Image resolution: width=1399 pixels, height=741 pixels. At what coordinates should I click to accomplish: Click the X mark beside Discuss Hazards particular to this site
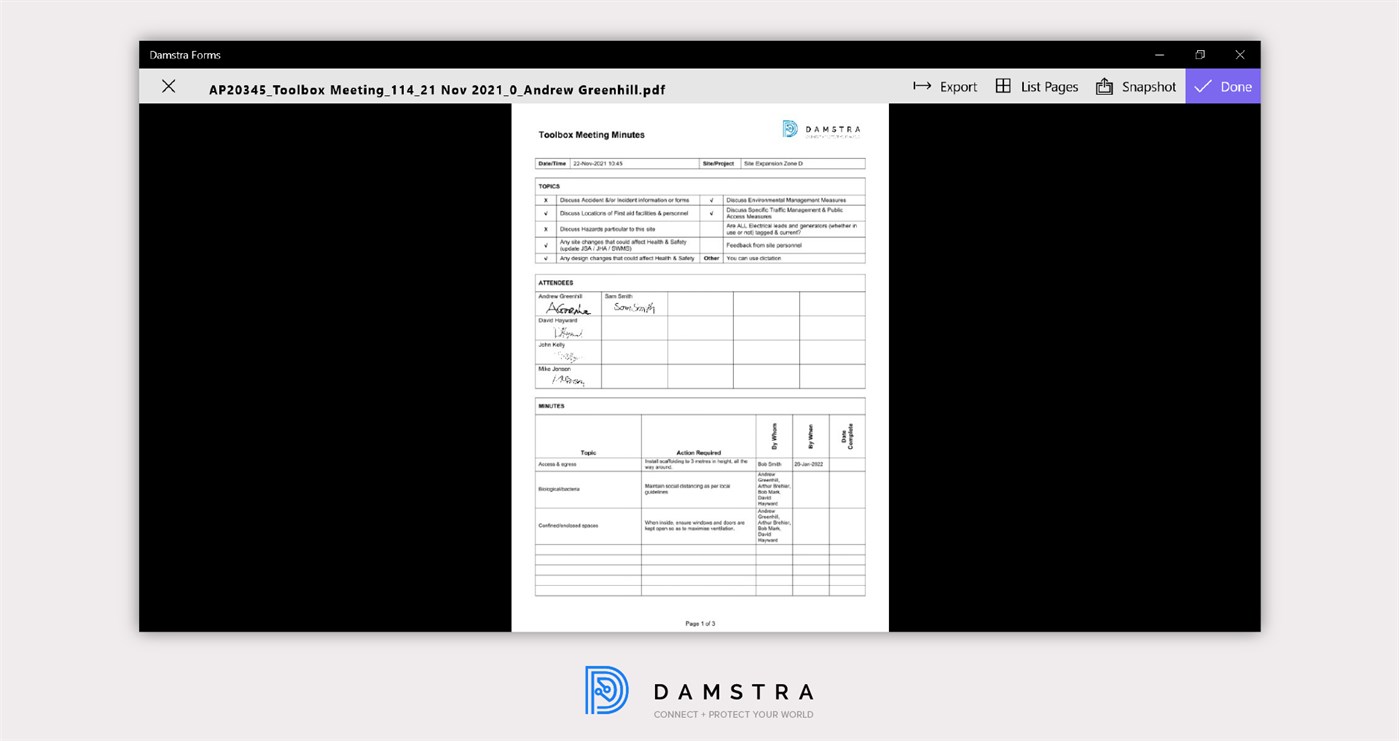tap(546, 228)
